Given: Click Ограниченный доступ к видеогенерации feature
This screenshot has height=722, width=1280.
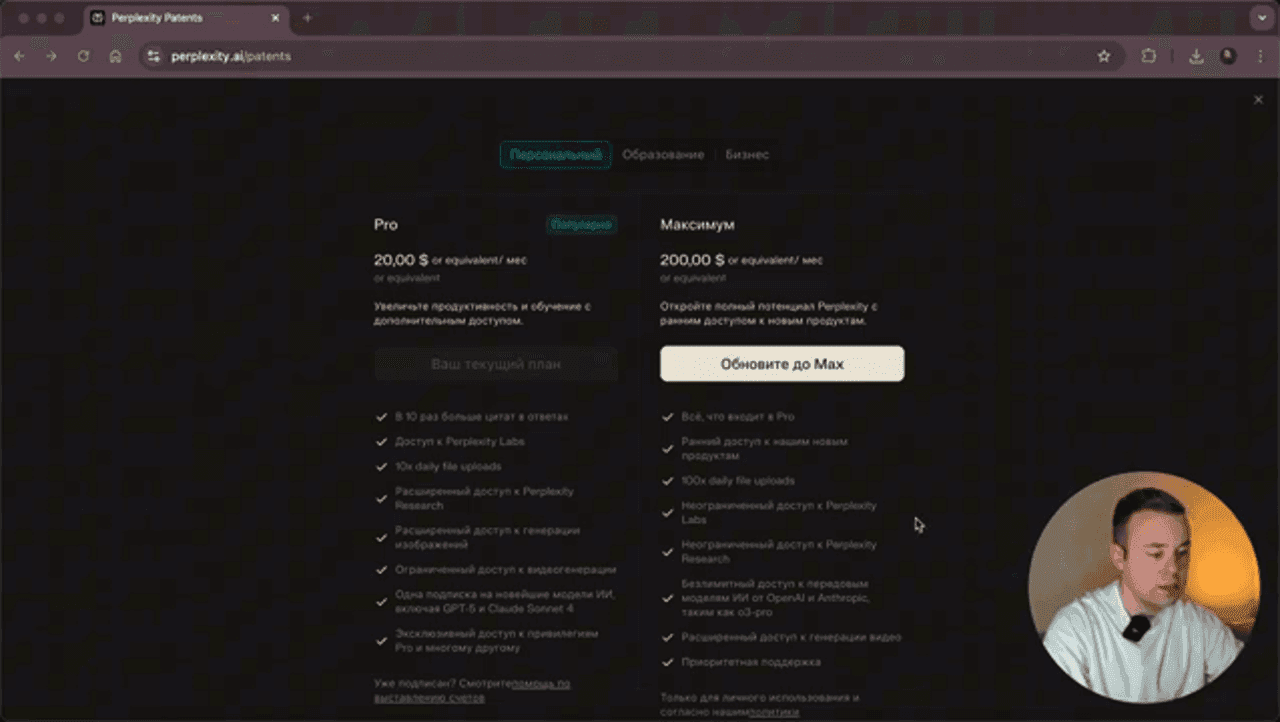Looking at the screenshot, I should click(x=506, y=570).
